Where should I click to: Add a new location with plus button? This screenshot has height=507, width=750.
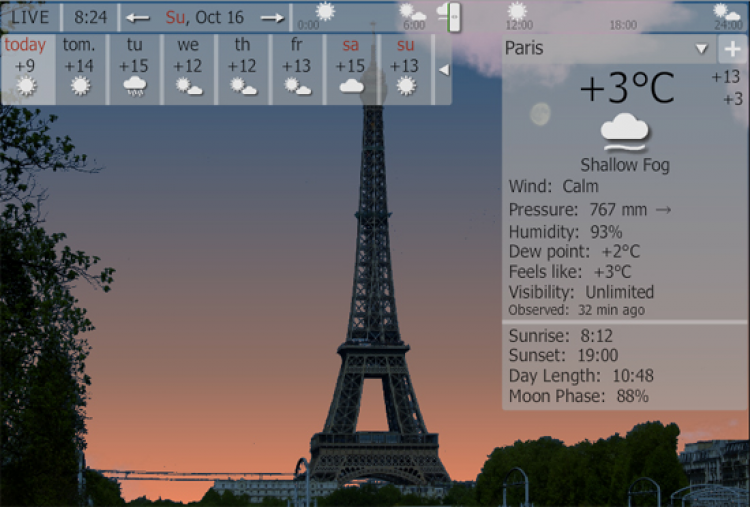coord(733,49)
